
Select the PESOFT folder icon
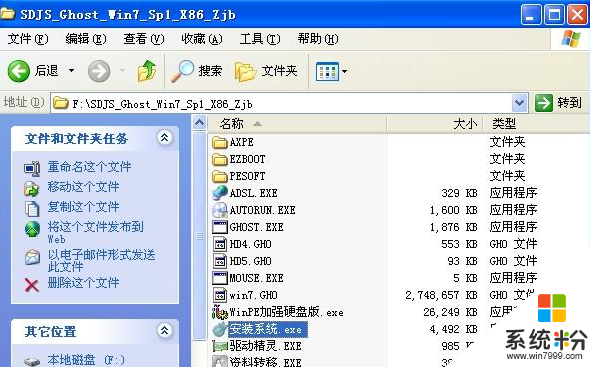coord(219,177)
